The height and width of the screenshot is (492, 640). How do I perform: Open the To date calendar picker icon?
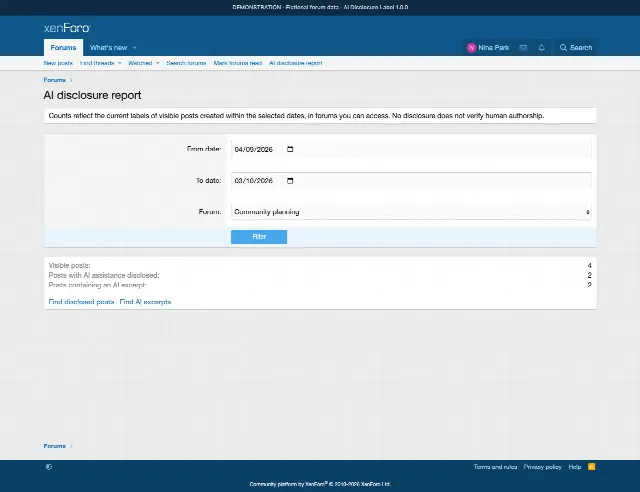point(290,180)
